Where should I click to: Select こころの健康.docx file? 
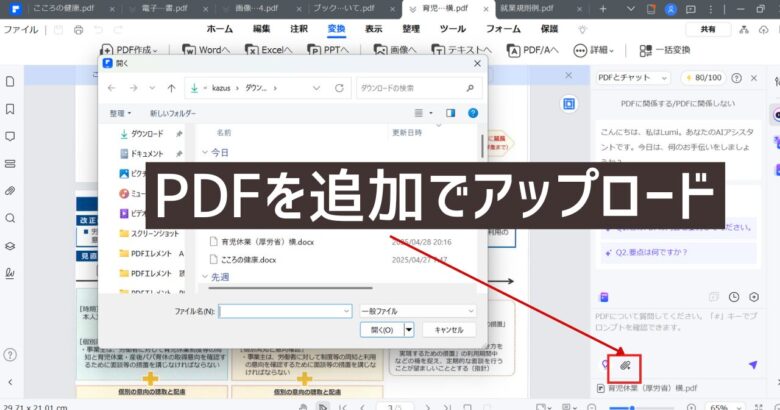248,260
